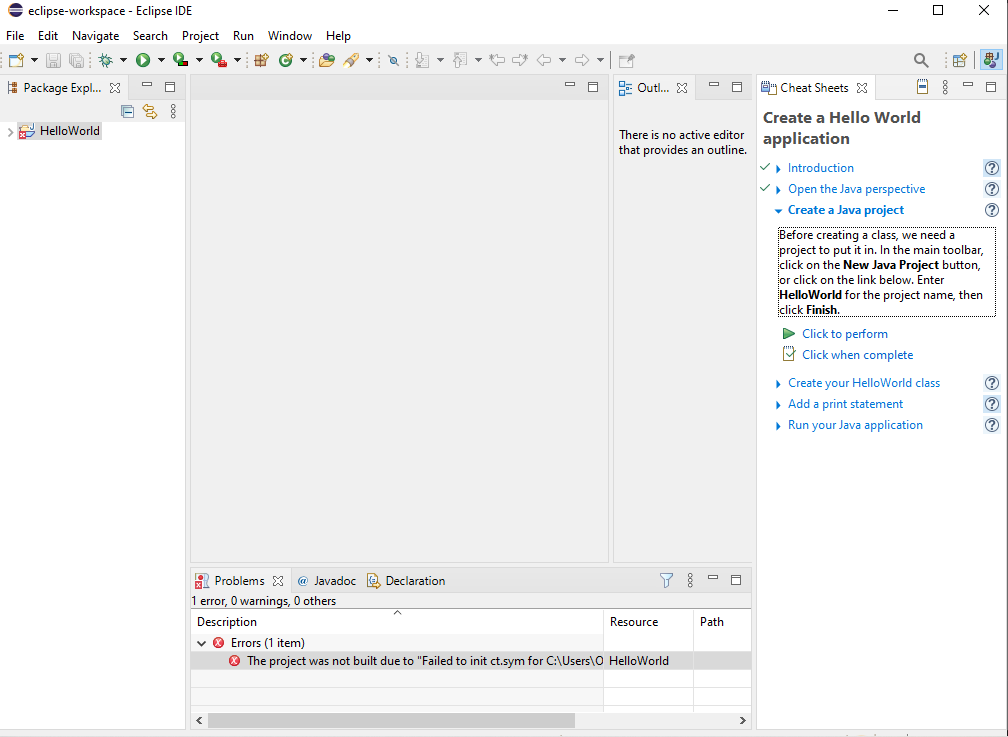Click the Save toolbar icon

pyautogui.click(x=53, y=60)
